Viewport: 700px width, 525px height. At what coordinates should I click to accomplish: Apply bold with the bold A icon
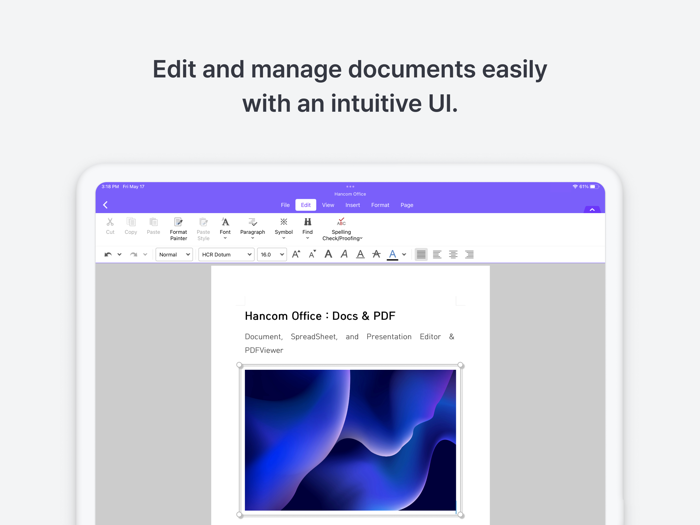328,254
